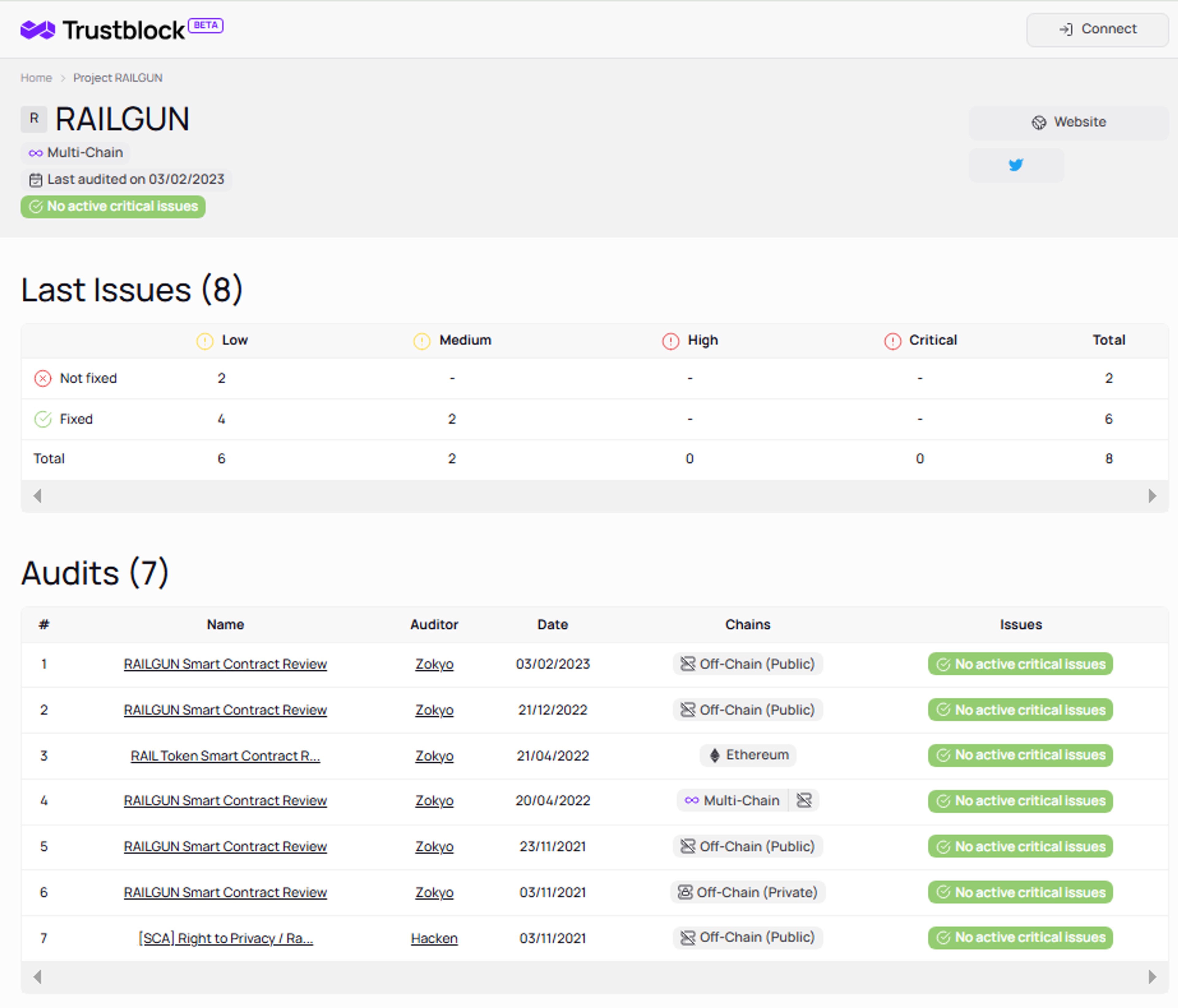Open the project Website button
This screenshot has height=1008, width=1178.
click(1069, 122)
